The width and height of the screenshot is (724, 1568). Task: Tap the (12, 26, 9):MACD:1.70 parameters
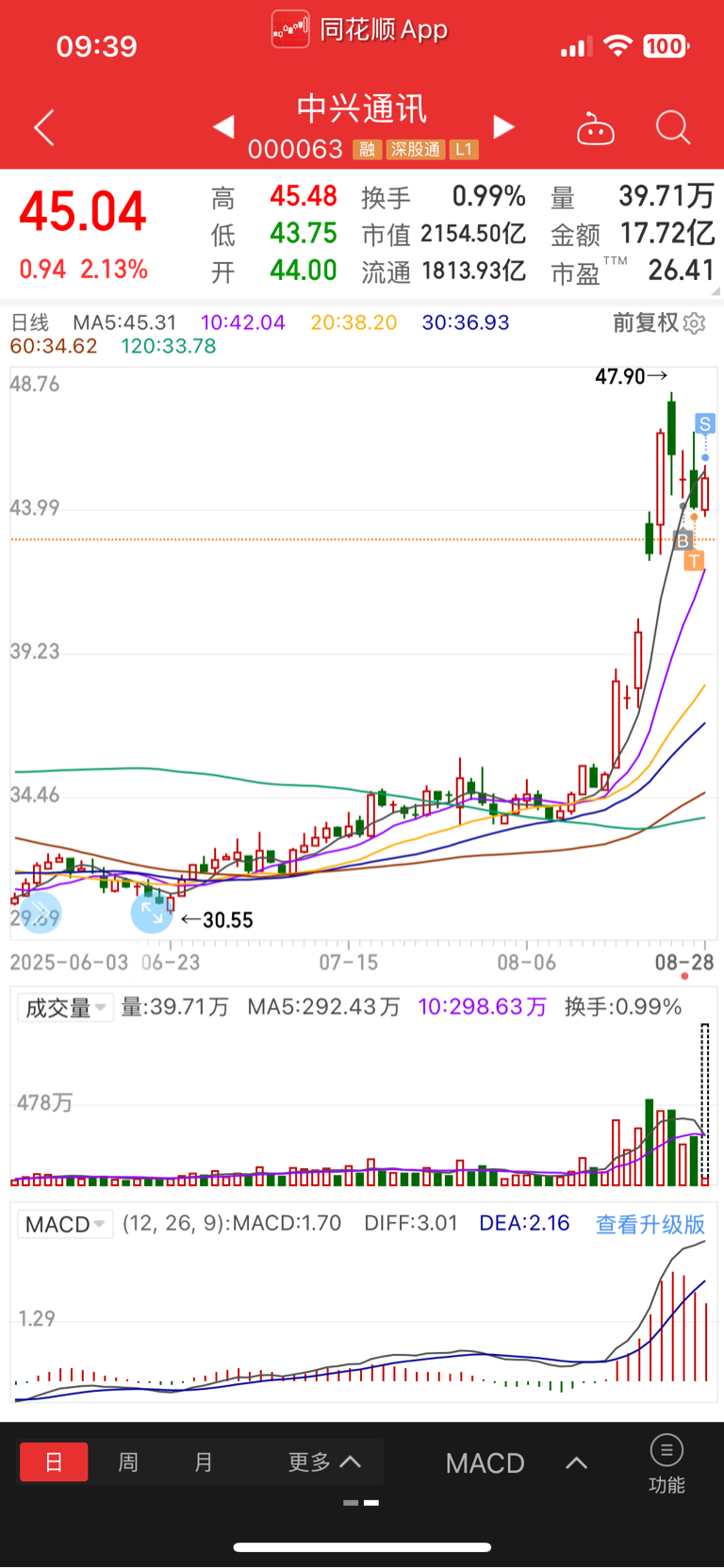(x=232, y=1224)
